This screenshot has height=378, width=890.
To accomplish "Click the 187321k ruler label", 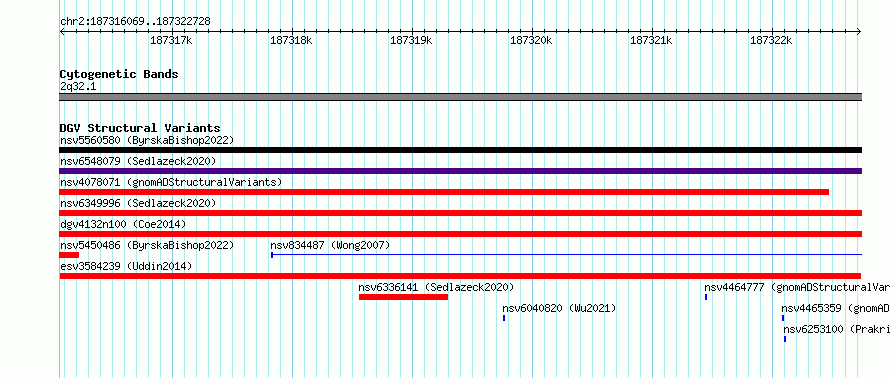I will [x=652, y=41].
